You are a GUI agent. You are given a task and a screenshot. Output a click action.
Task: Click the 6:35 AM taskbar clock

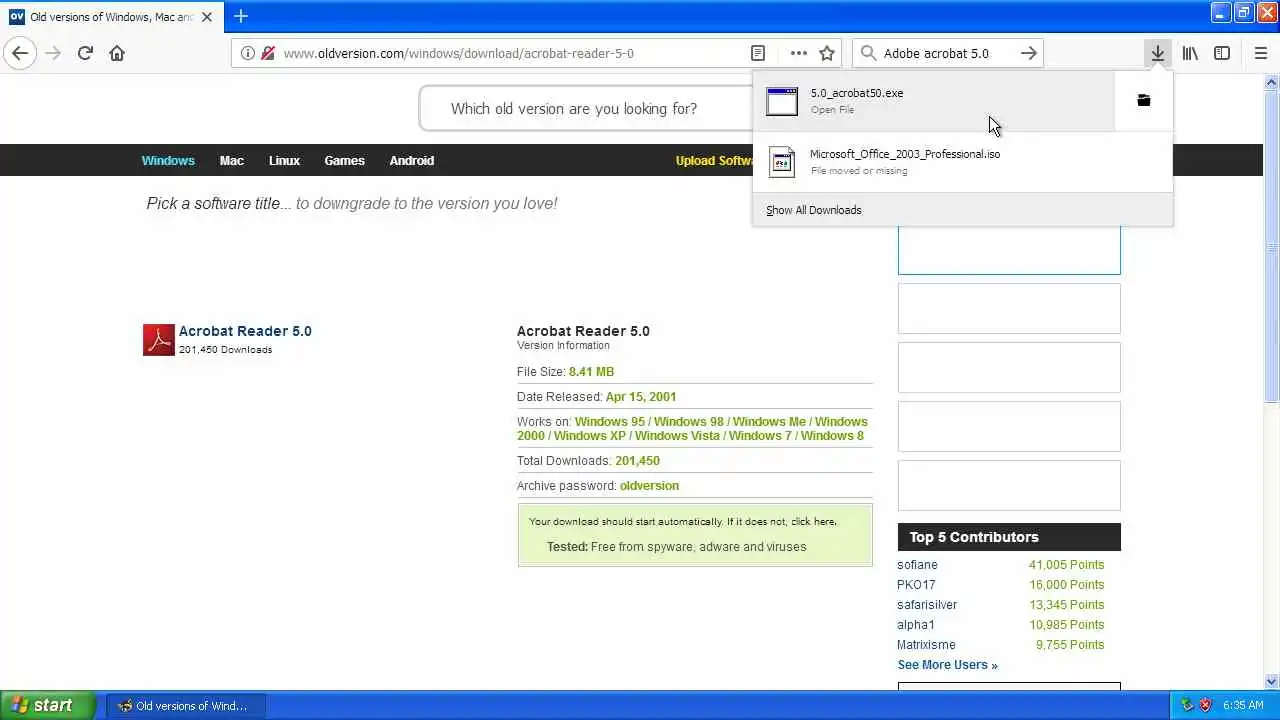[1243, 705]
